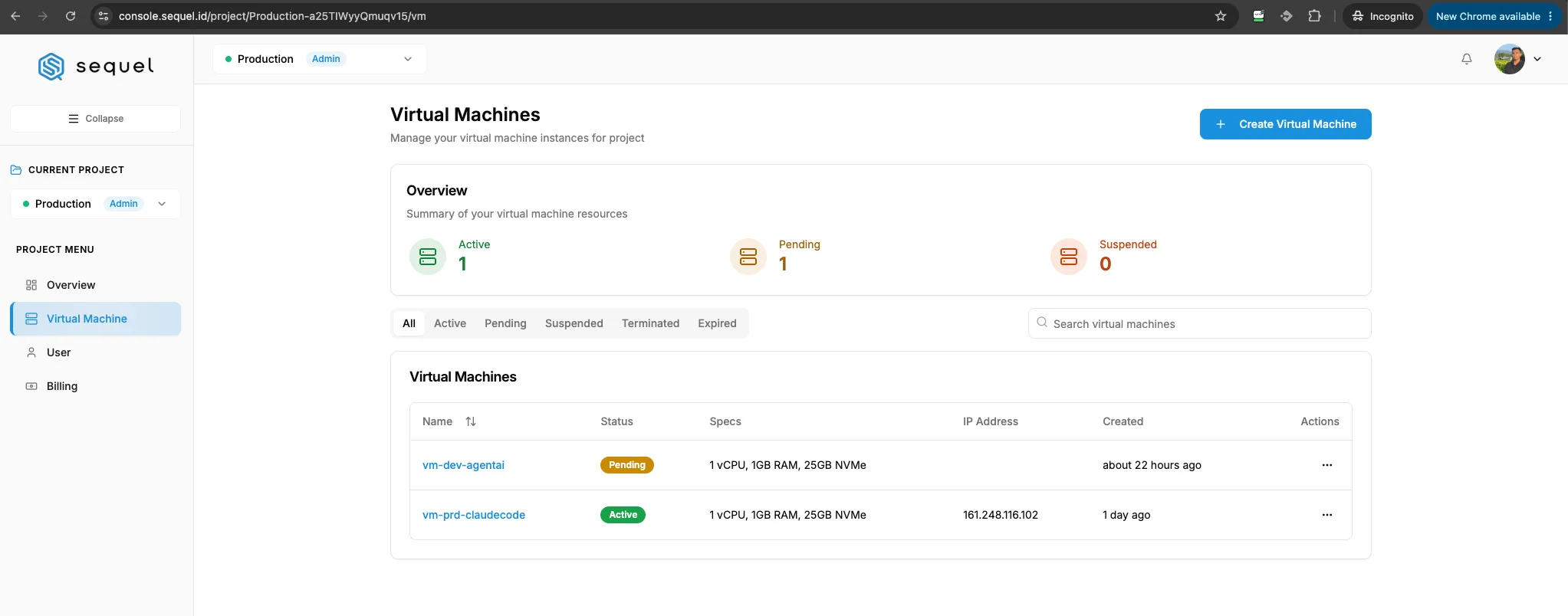Viewport: 1568px width, 616px height.
Task: Click the Name column sort arrows
Action: [x=471, y=421]
